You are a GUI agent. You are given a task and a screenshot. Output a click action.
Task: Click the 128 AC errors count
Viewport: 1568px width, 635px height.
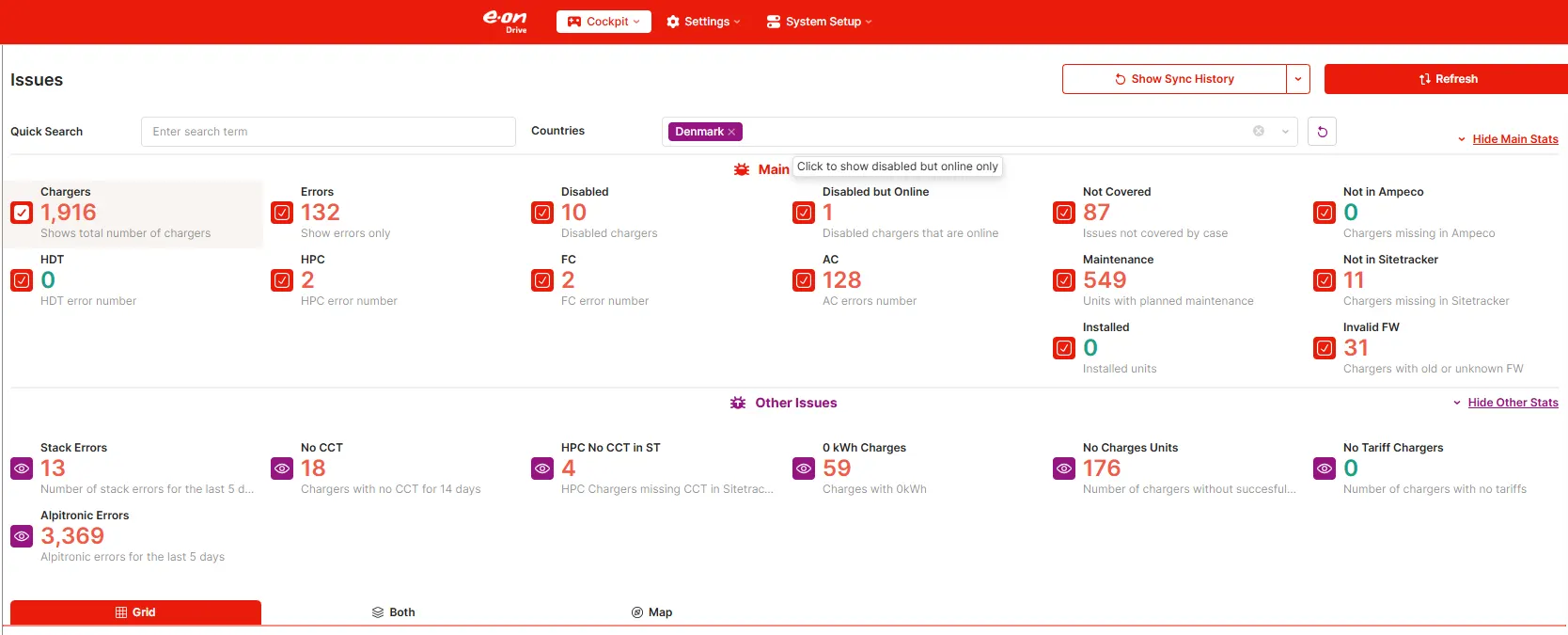pos(841,280)
